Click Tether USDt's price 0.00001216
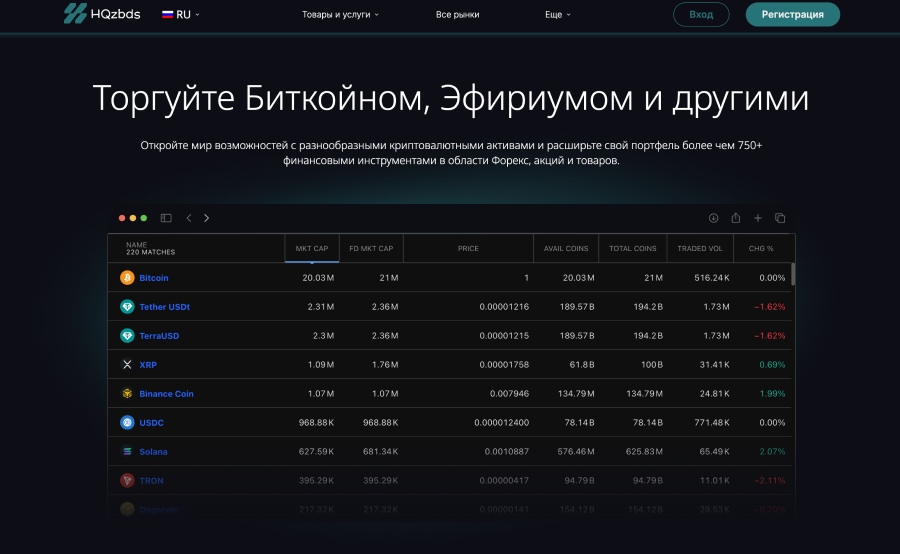The width and height of the screenshot is (900, 554). (x=504, y=307)
